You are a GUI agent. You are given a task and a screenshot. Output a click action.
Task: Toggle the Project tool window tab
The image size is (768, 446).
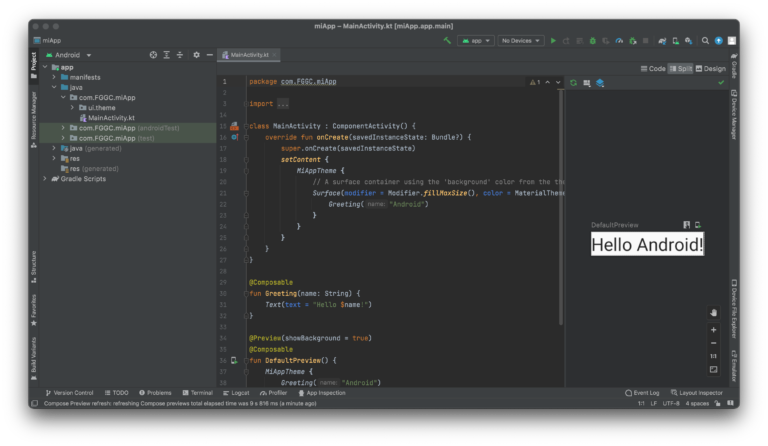coord(34,65)
